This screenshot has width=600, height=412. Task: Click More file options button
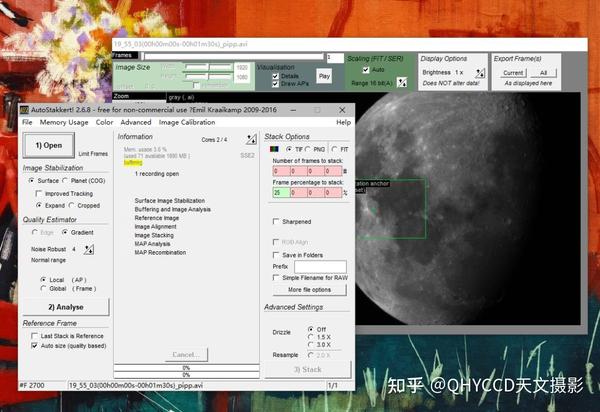tap(310, 290)
